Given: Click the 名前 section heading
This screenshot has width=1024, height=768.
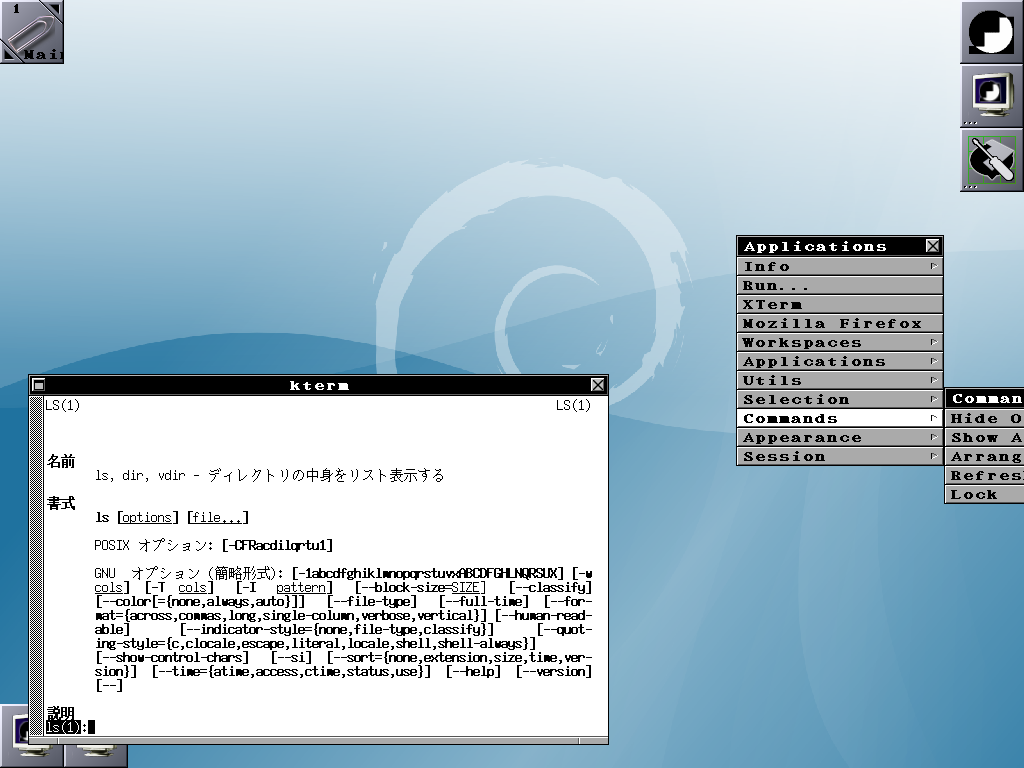Looking at the screenshot, I should (x=61, y=462).
